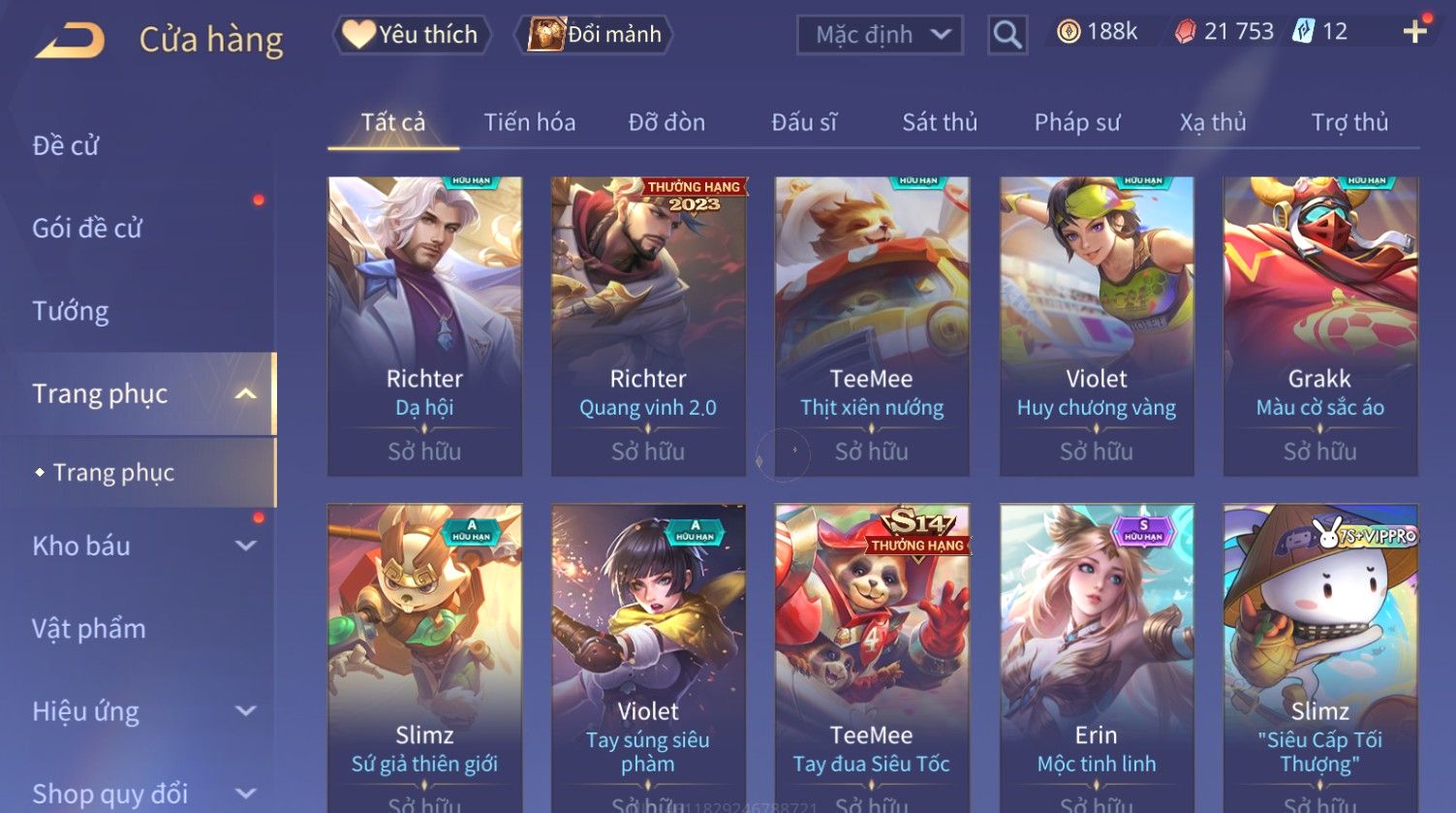This screenshot has height=813, width=1456.
Task: Select the Richter Dạ hội skin card
Action: coord(424,326)
